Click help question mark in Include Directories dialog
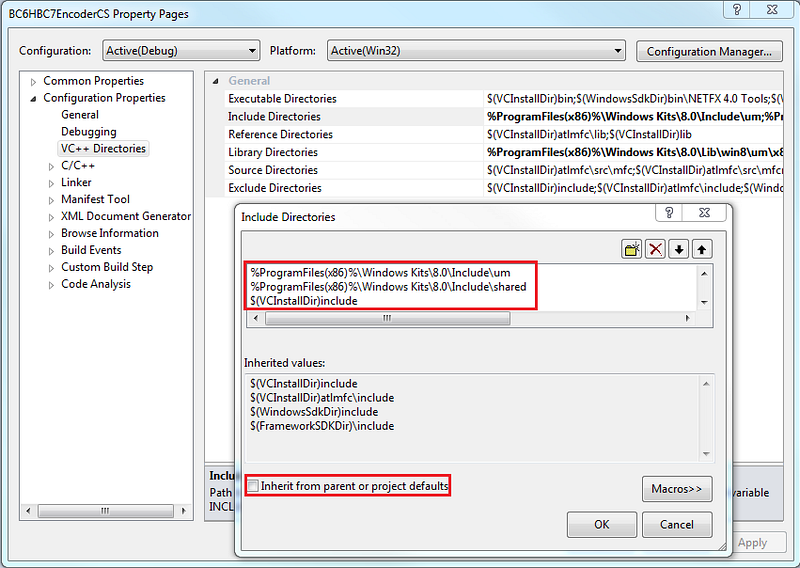The image size is (800, 568). [669, 212]
